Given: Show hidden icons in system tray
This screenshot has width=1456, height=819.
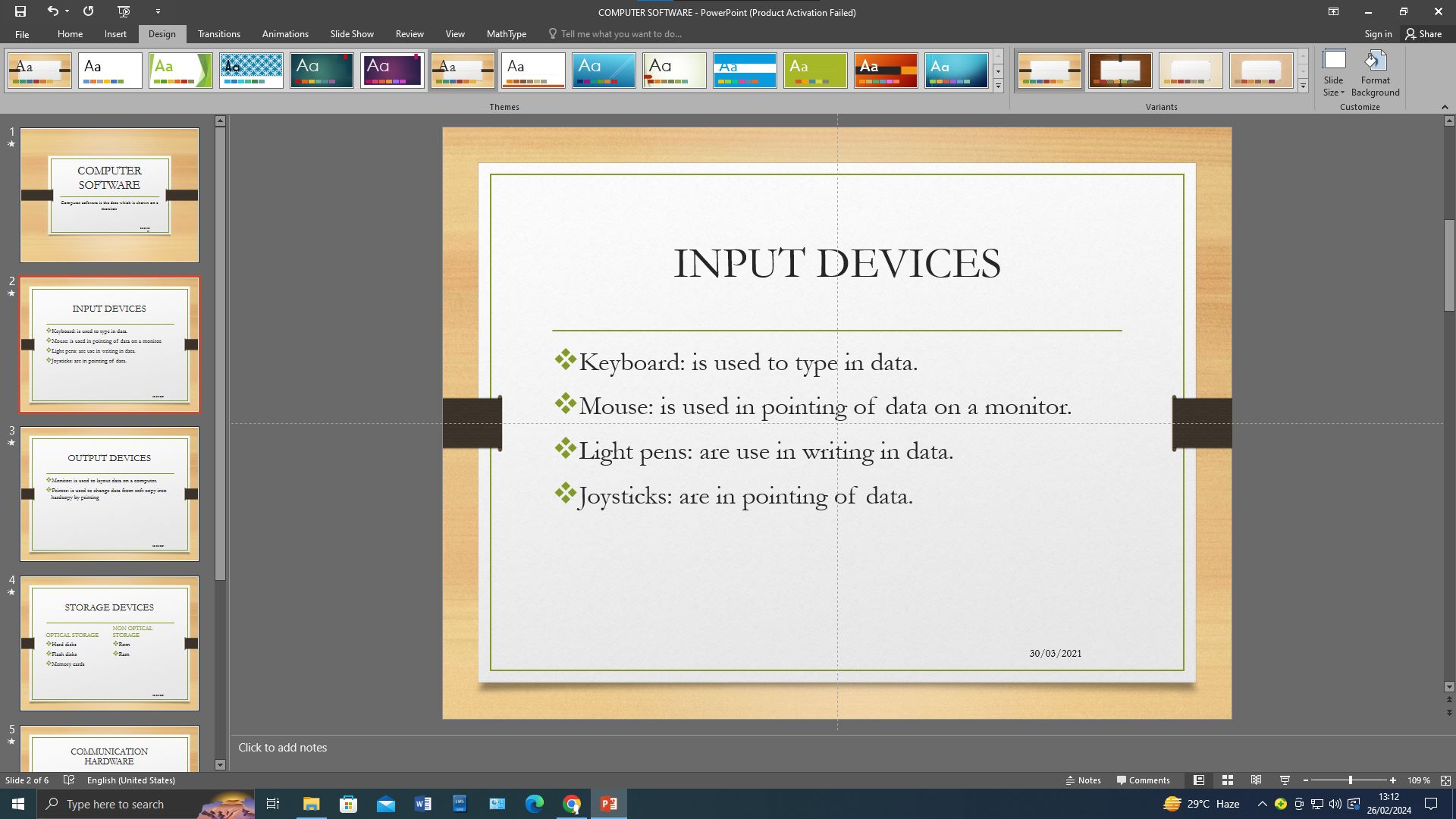Looking at the screenshot, I should click(1262, 804).
